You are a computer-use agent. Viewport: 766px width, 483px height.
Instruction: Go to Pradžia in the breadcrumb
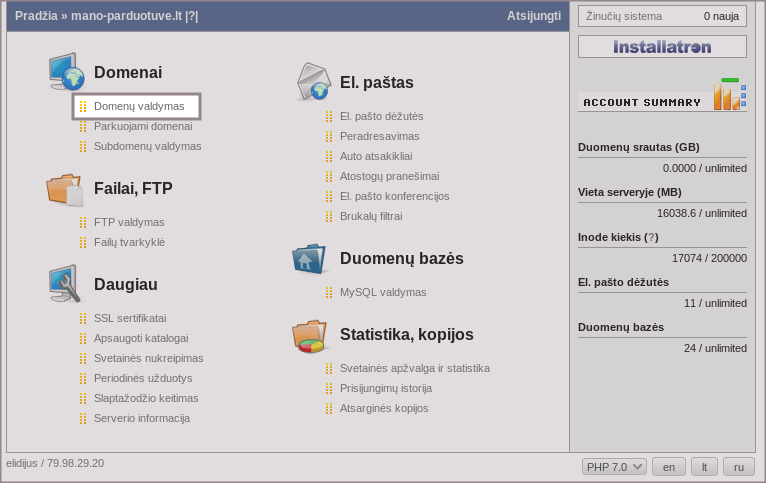36,16
